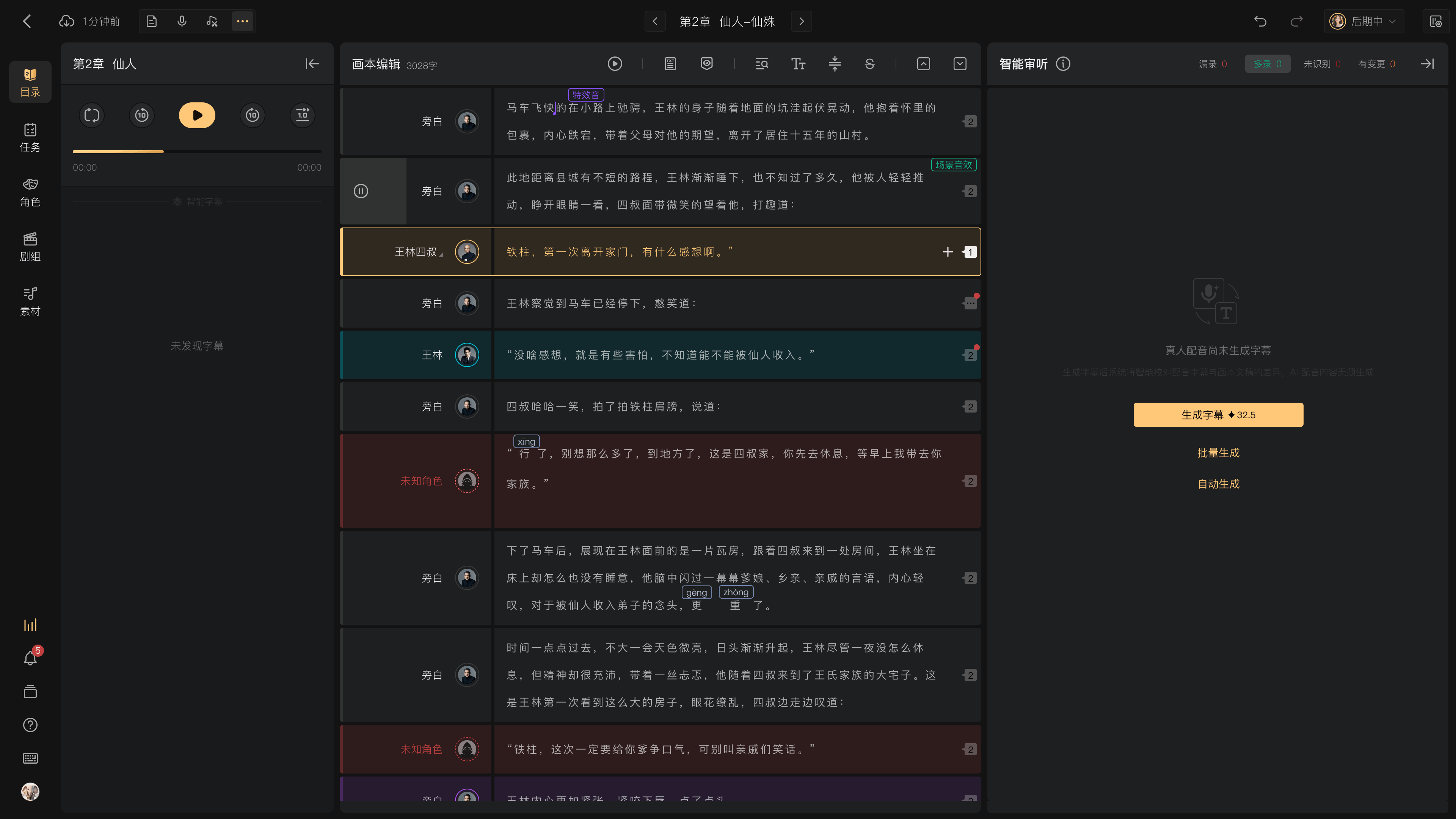
Task: Open the 素材 sidebar tab
Action: pyautogui.click(x=30, y=301)
